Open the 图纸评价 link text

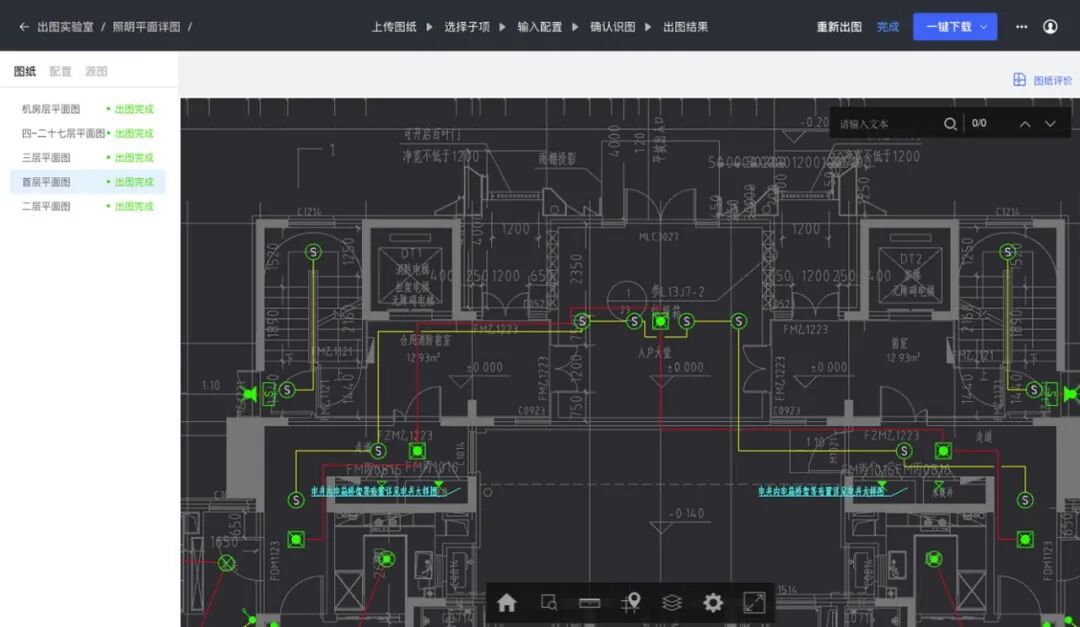pos(1052,81)
